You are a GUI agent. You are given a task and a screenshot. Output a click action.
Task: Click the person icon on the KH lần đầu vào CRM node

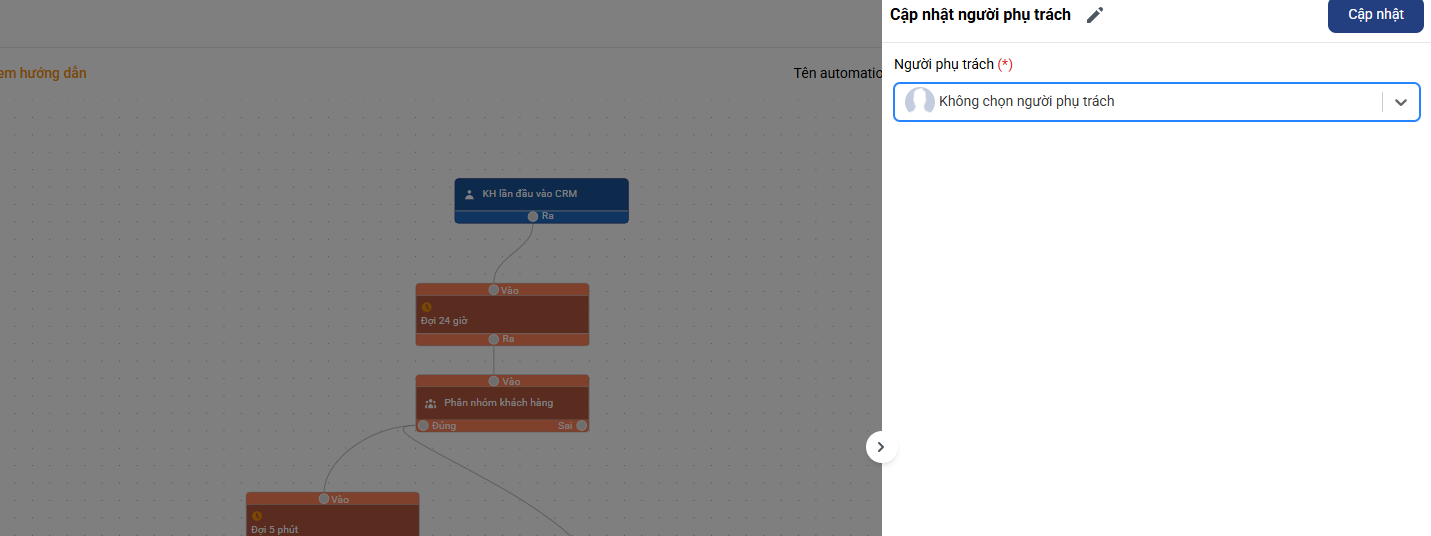point(469,194)
